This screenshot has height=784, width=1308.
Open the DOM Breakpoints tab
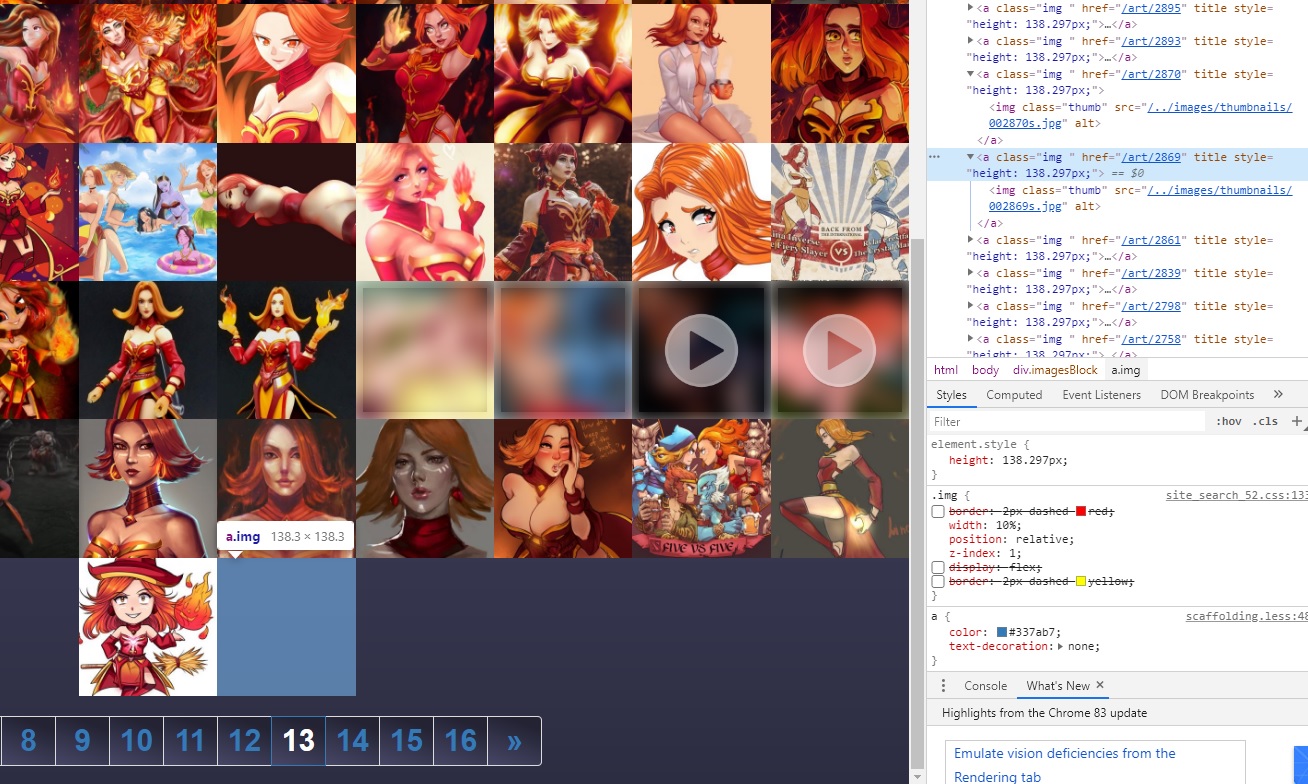click(1207, 394)
